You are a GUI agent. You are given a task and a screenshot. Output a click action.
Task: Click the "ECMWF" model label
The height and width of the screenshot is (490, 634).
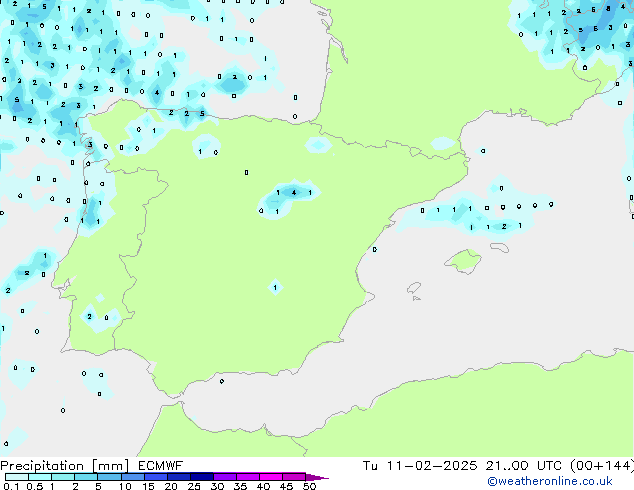pos(161,466)
